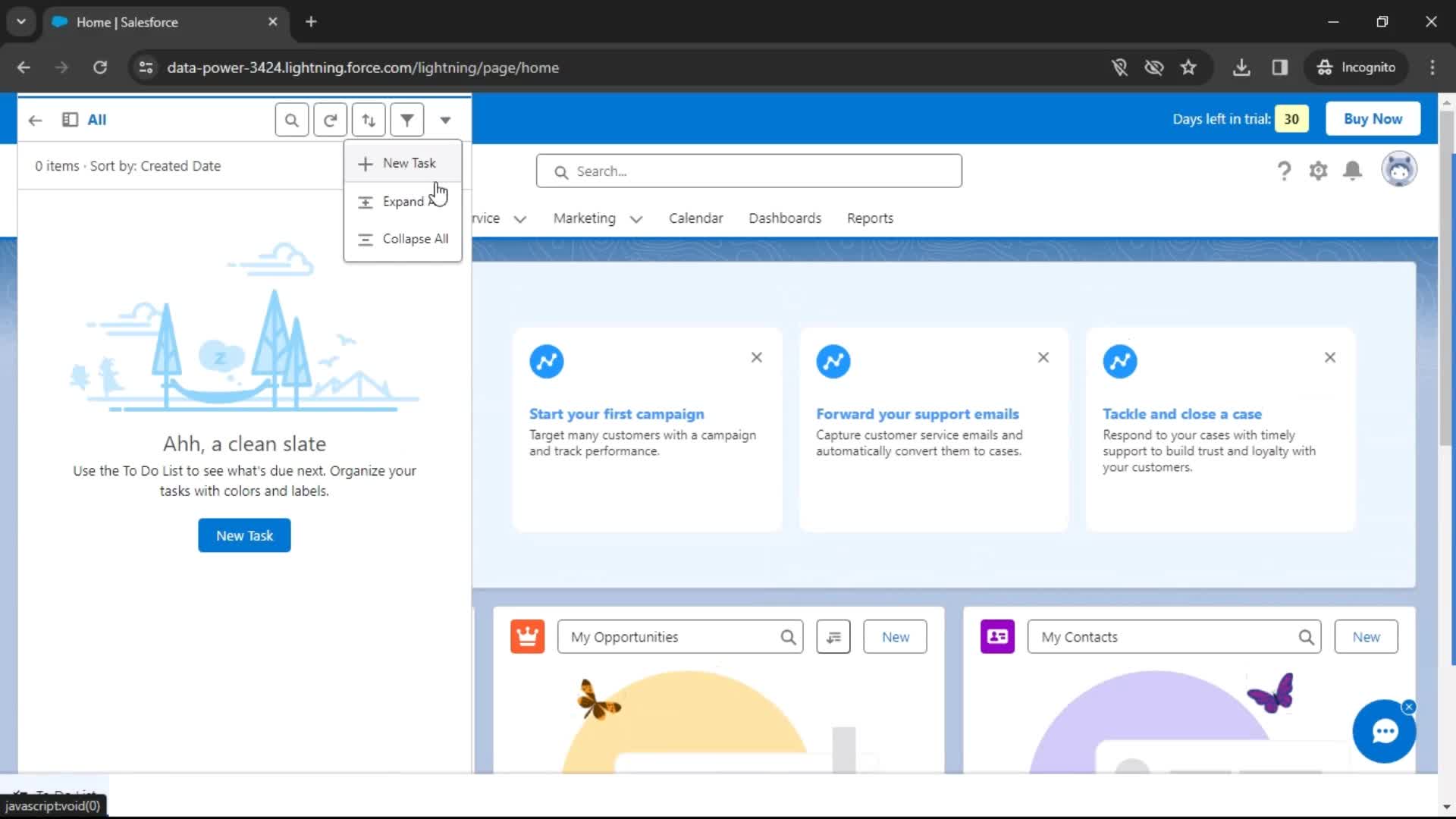Open Chrome downloads

click(1241, 67)
